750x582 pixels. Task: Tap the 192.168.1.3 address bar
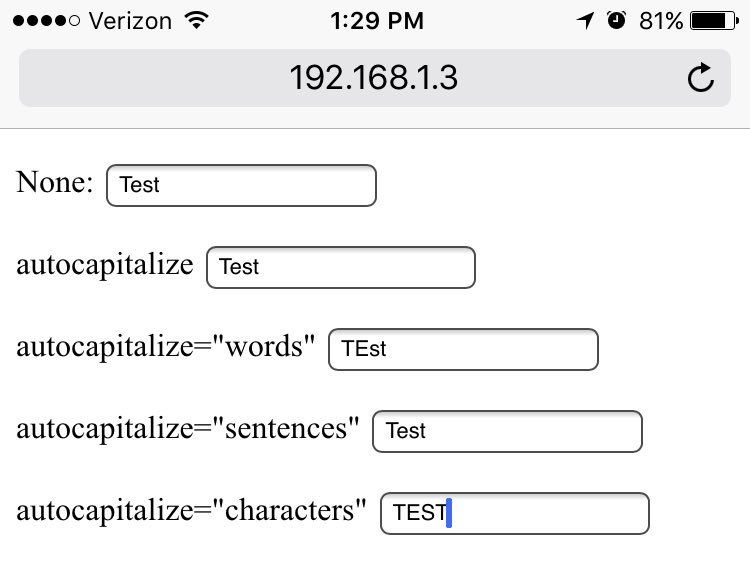tap(373, 77)
